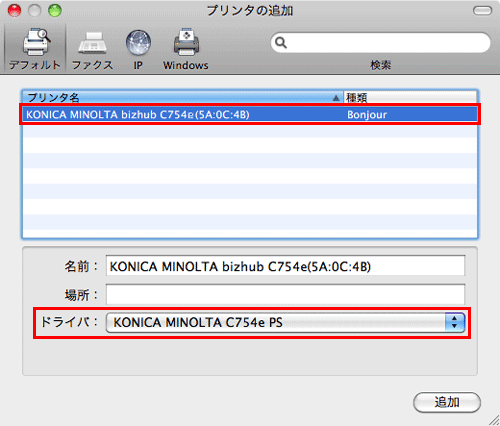Open the ファクス fax icon
This screenshot has height=426, width=500.
92,43
